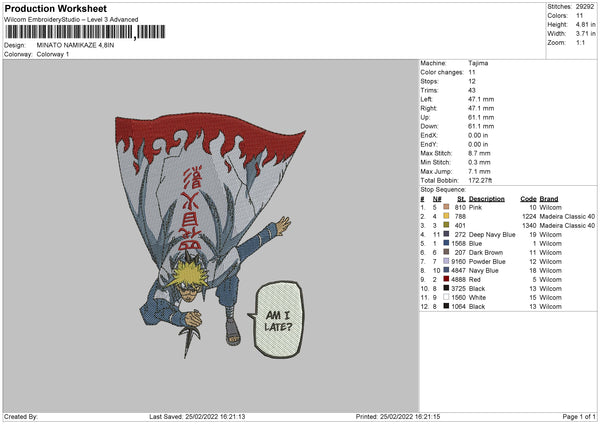Screen dimensions: 600x424
Task: Click the olive swatch for stitch 401
Action: tap(446, 225)
